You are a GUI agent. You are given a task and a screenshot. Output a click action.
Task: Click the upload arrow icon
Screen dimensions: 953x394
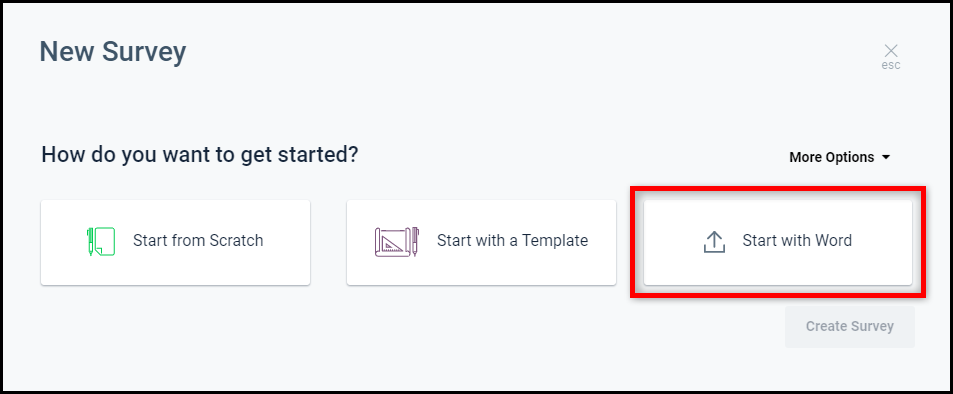tap(714, 242)
